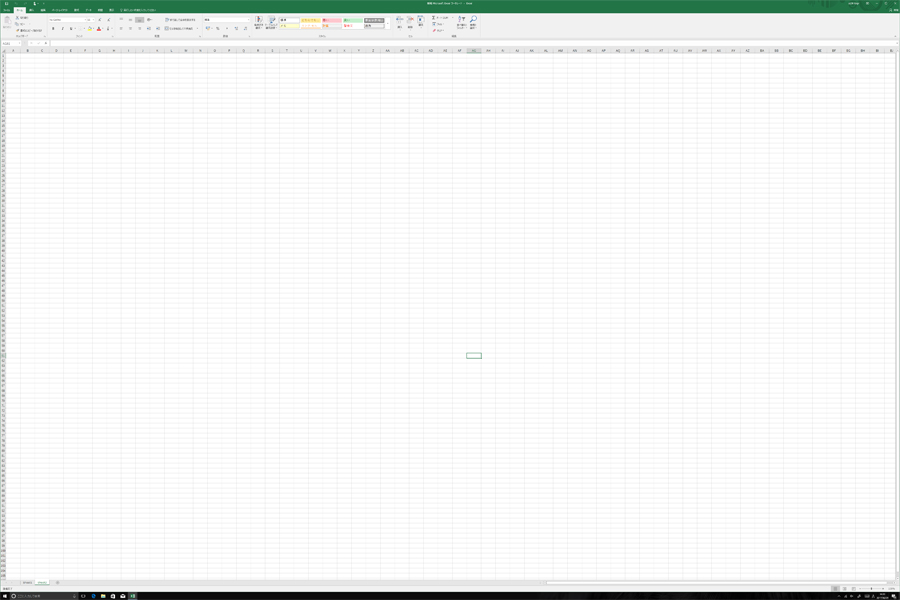This screenshot has height=600, width=900.
Task: Click the Paste clipboard icon
Action: [7, 20]
